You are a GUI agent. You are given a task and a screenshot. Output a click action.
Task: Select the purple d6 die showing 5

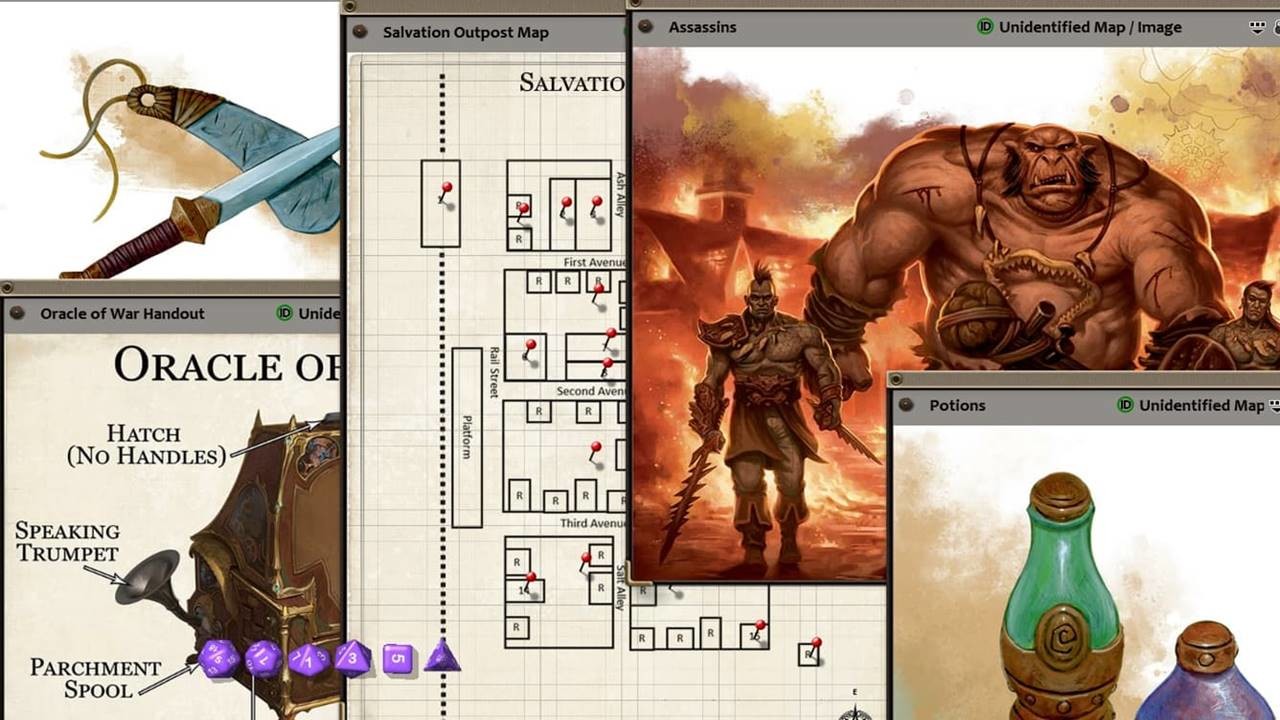(x=397, y=658)
